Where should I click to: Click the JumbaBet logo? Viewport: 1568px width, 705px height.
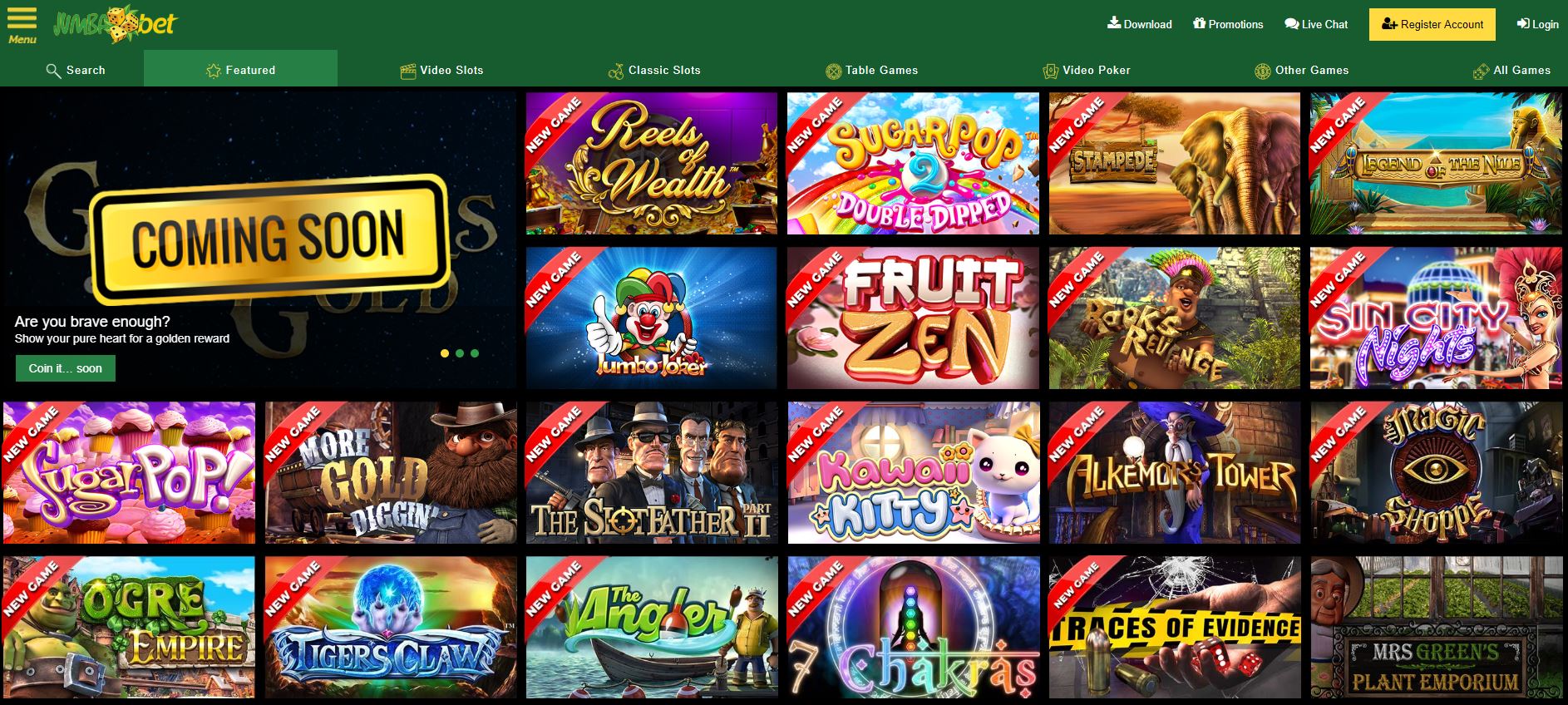[x=115, y=24]
